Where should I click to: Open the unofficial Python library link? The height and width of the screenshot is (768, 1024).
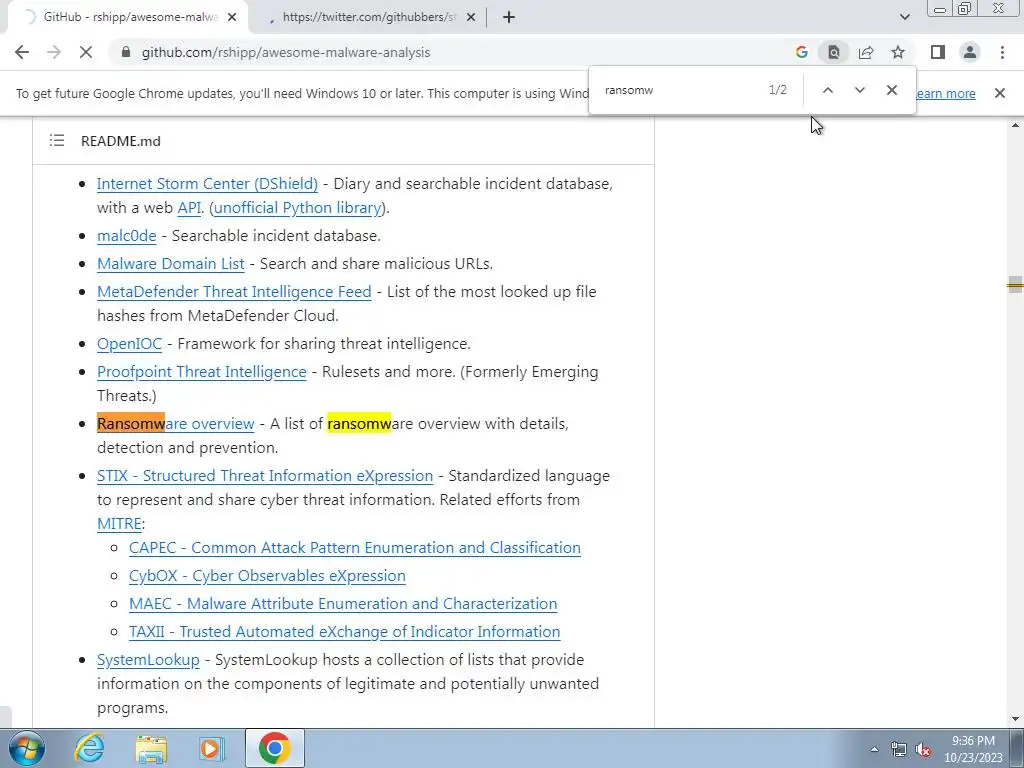point(298,208)
